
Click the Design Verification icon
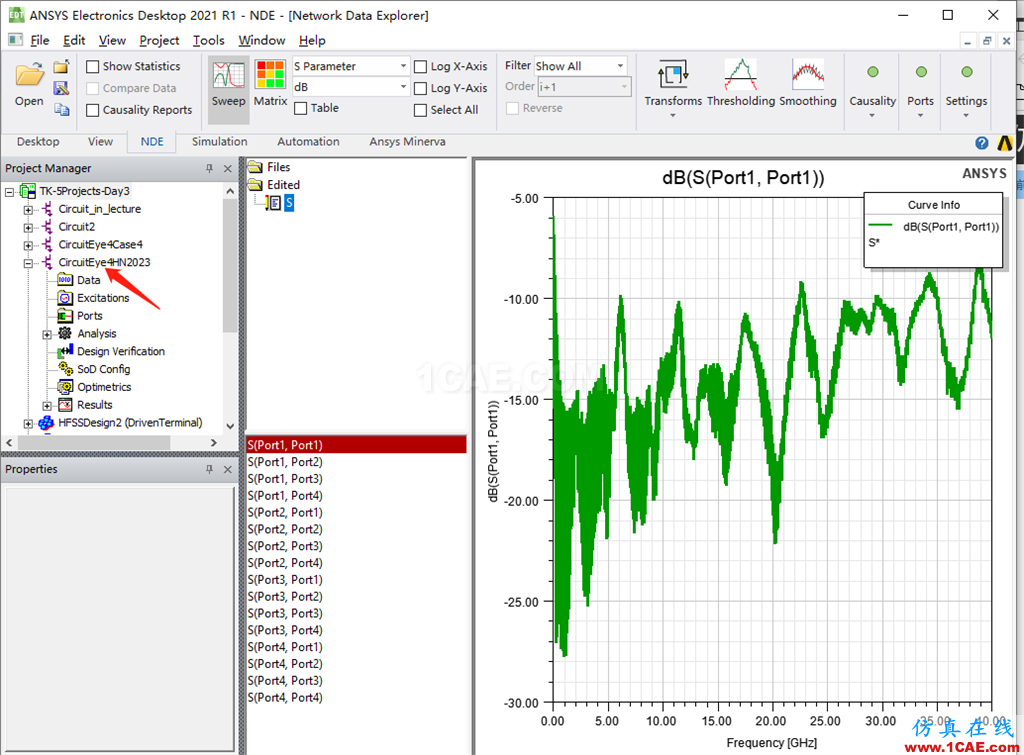(x=65, y=351)
